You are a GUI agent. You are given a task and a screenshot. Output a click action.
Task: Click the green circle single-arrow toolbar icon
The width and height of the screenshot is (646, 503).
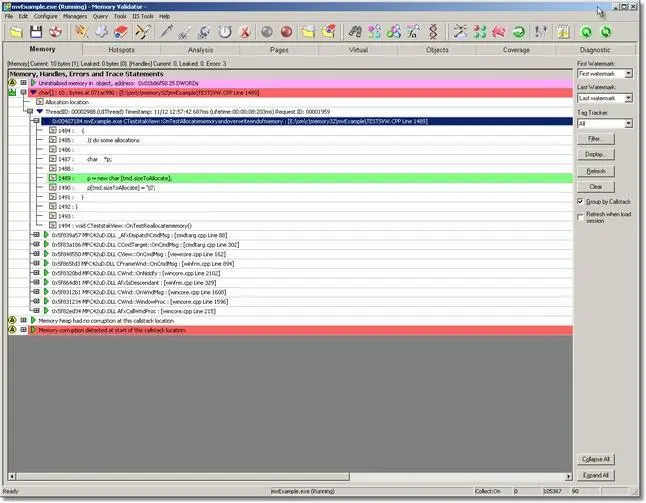coord(519,32)
